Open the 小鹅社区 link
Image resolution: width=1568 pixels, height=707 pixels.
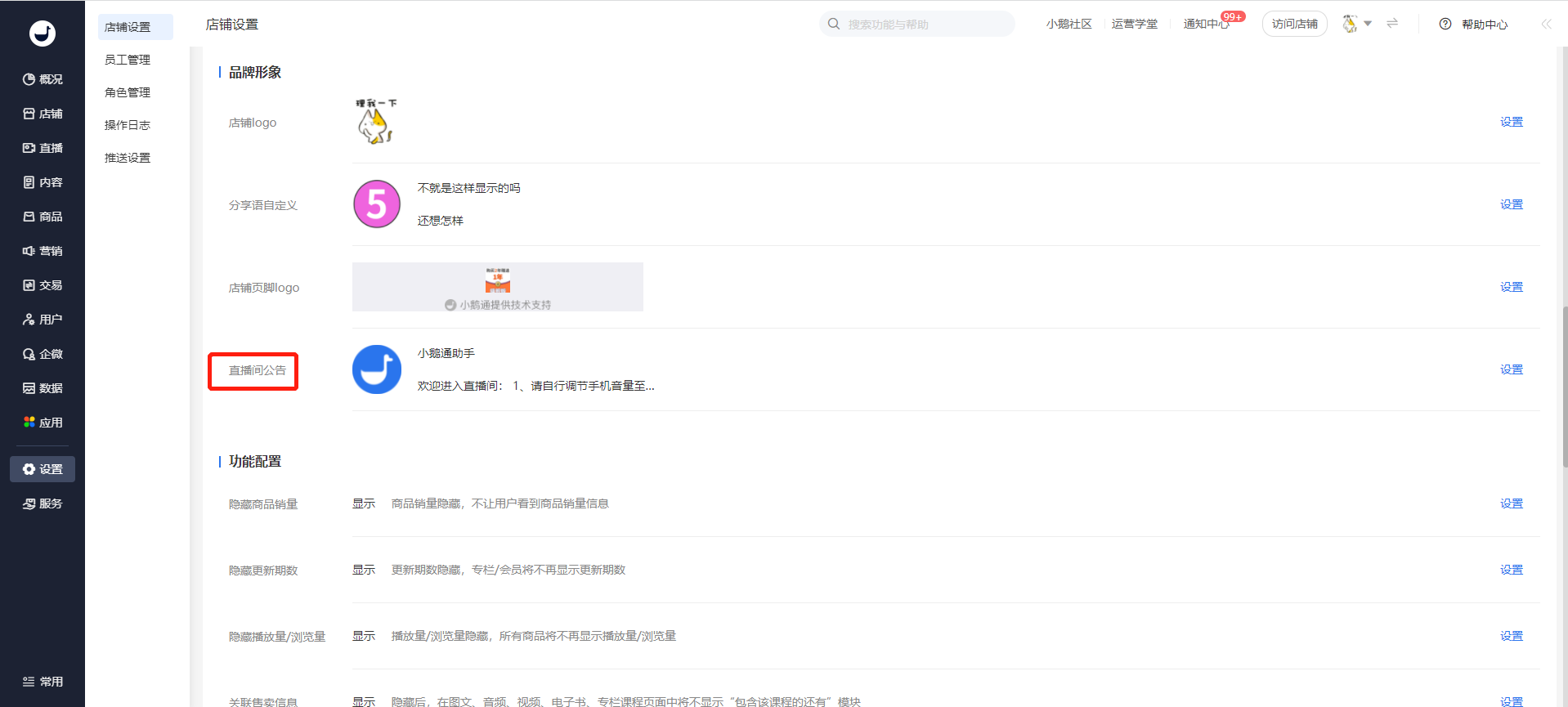[x=1068, y=24]
